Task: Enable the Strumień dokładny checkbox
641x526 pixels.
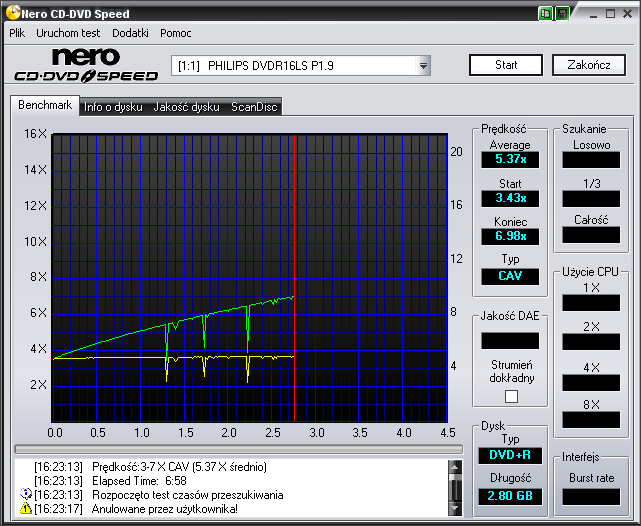Action: coord(511,396)
